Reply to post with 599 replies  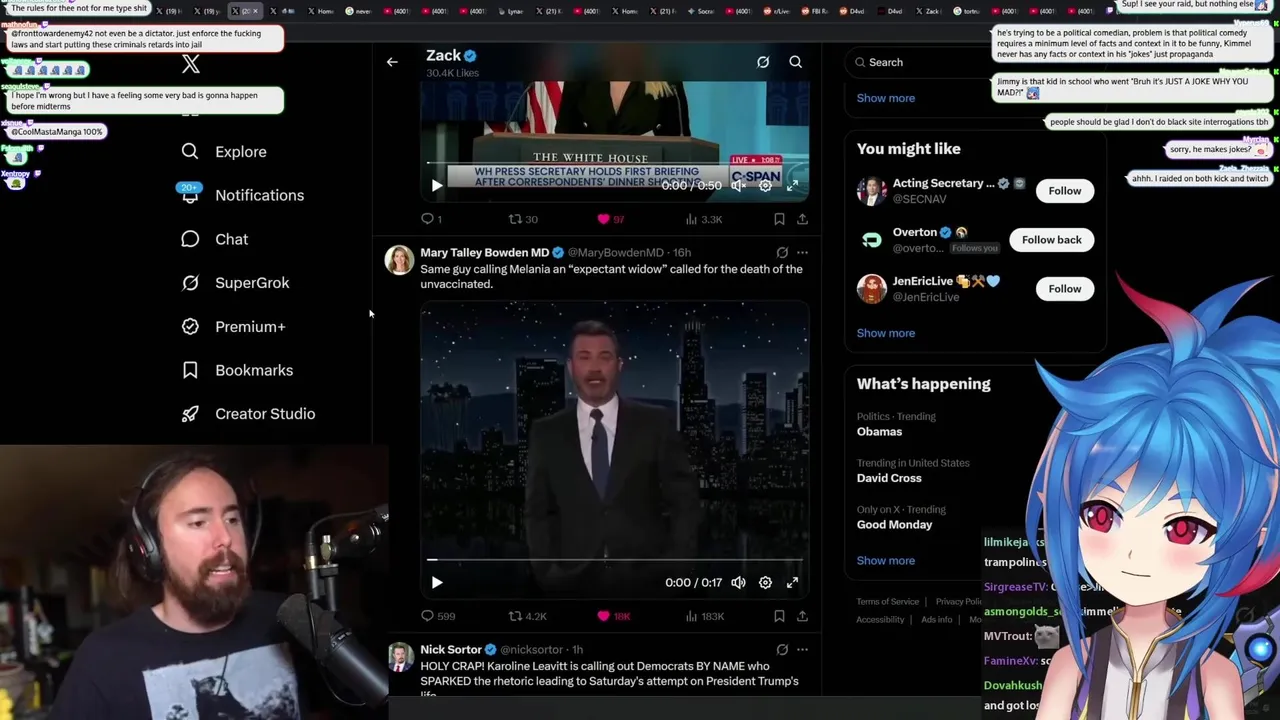pos(438,616)
